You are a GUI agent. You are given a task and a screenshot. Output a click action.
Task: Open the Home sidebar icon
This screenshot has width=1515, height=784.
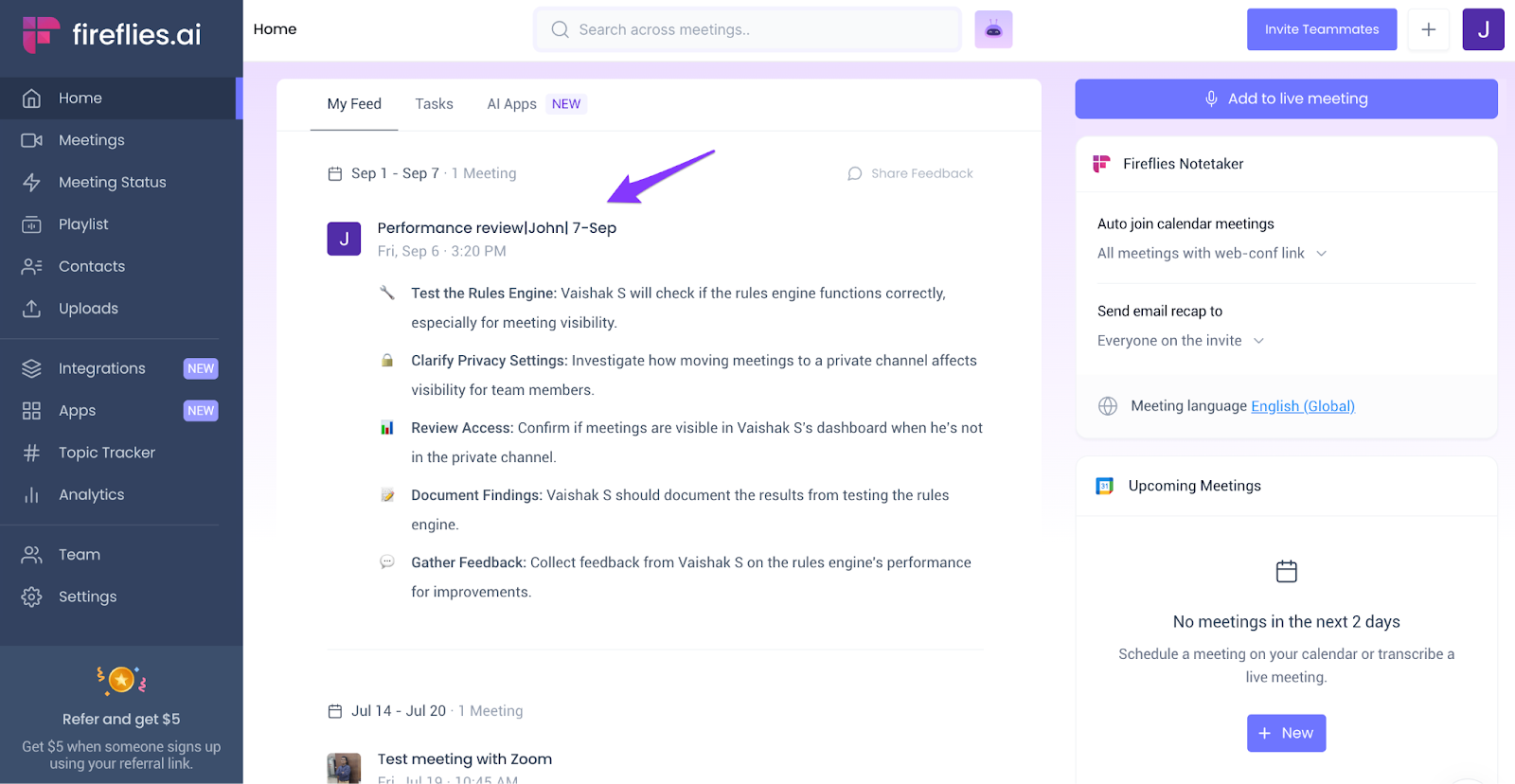tap(31, 98)
